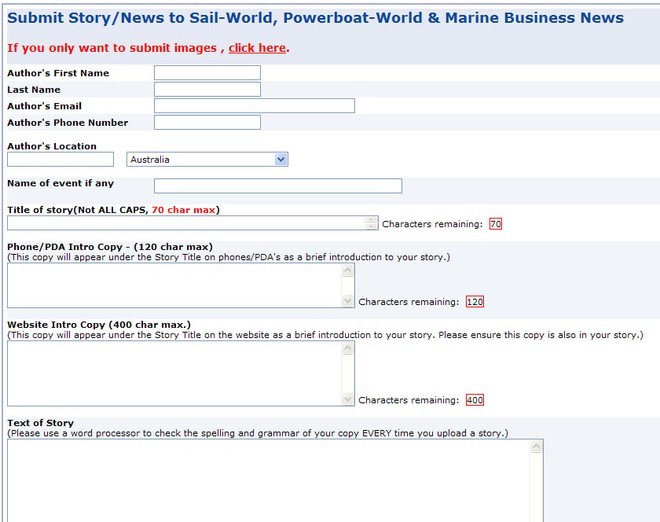Click the Author's Location text box

pos(60,160)
